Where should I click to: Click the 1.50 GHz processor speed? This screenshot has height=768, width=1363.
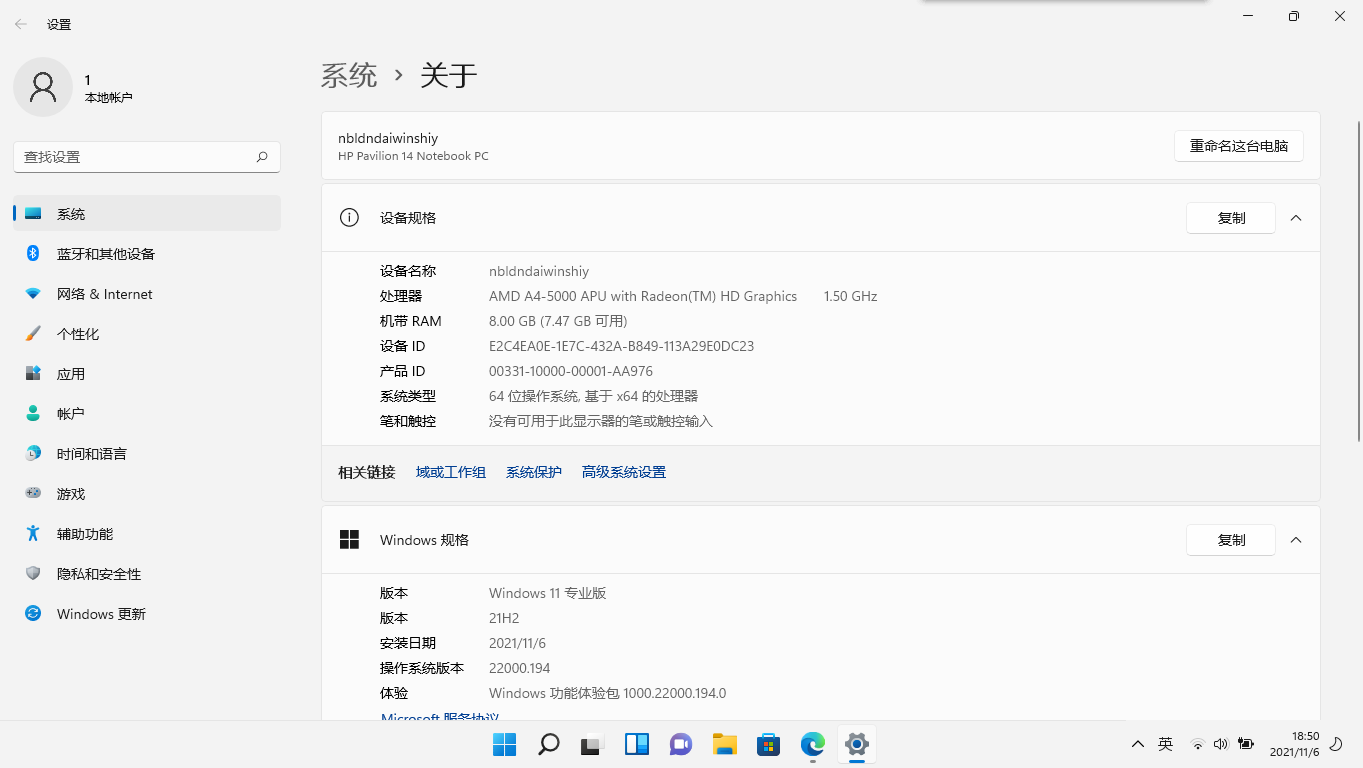tap(850, 296)
